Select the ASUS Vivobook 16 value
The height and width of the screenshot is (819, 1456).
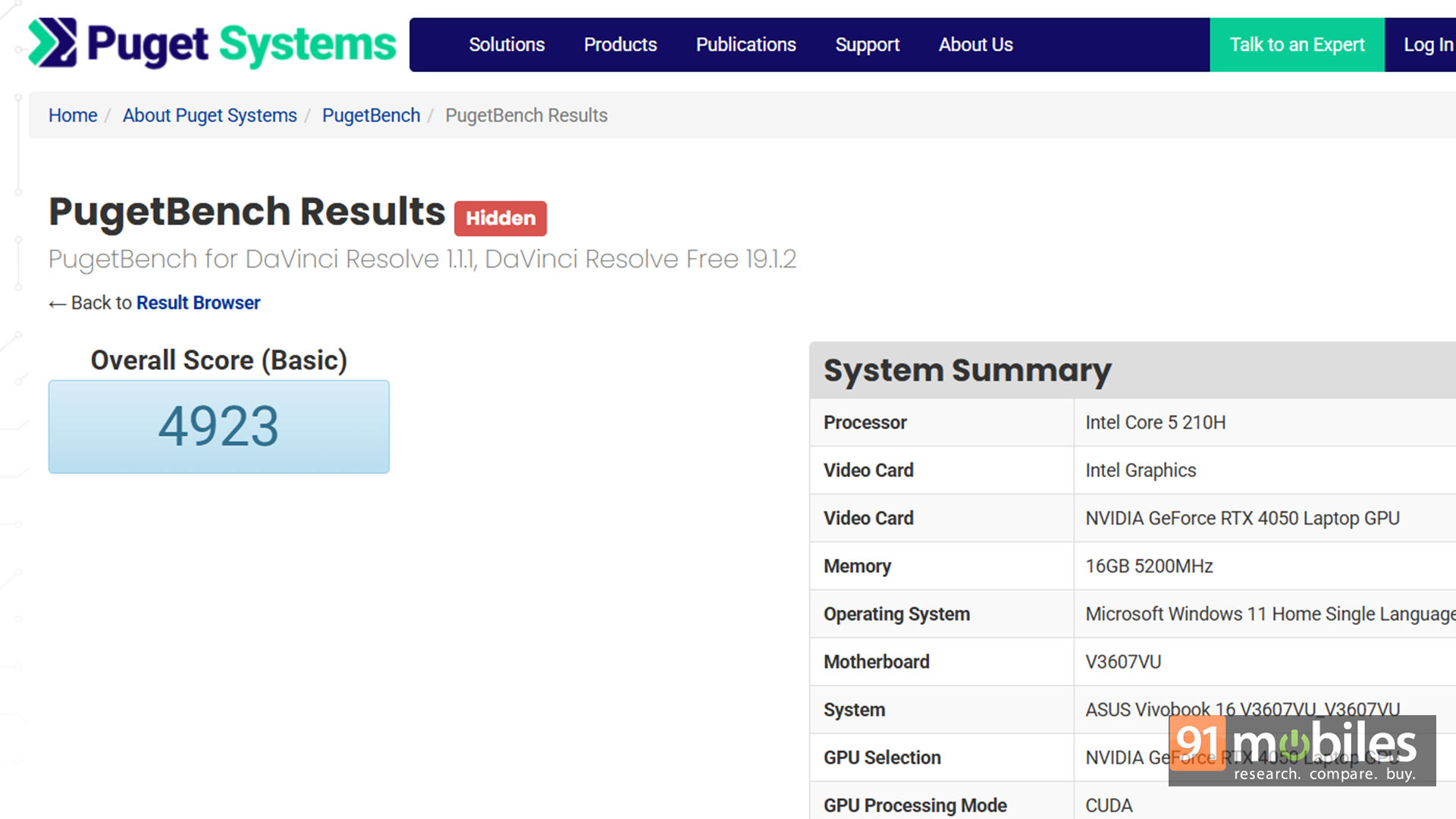(x=1242, y=709)
